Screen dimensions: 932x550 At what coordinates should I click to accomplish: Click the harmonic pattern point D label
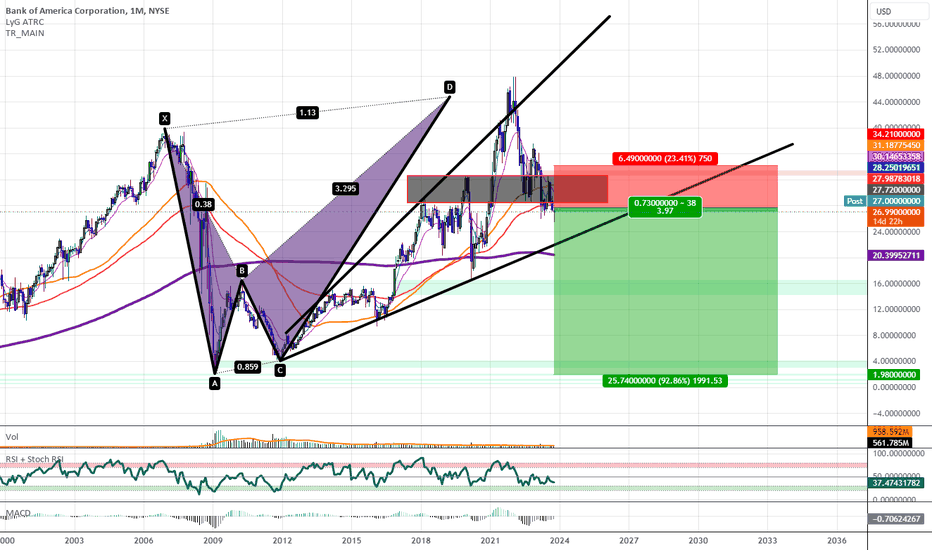450,87
